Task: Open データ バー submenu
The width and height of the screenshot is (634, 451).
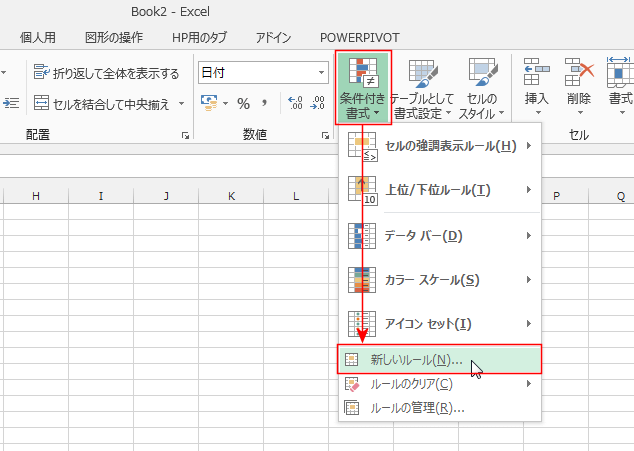Action: tap(440, 236)
